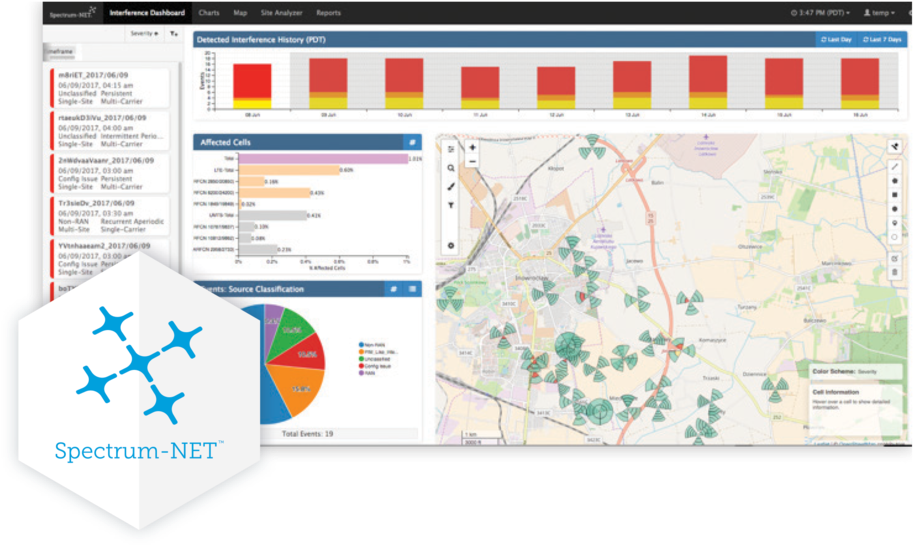Click the edit shapes icon on map
Viewport: 913px width, 545px height.
pos(895,259)
